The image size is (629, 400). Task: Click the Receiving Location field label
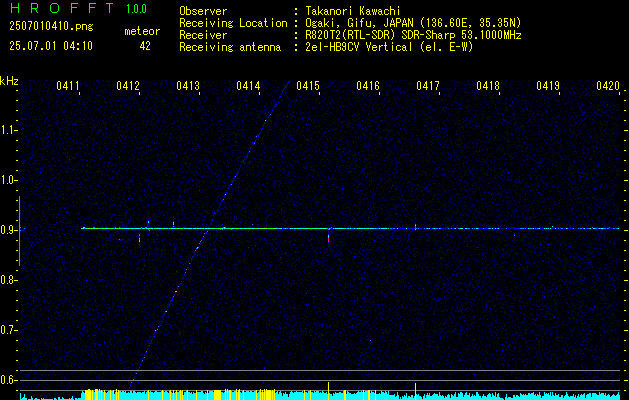pos(233,23)
